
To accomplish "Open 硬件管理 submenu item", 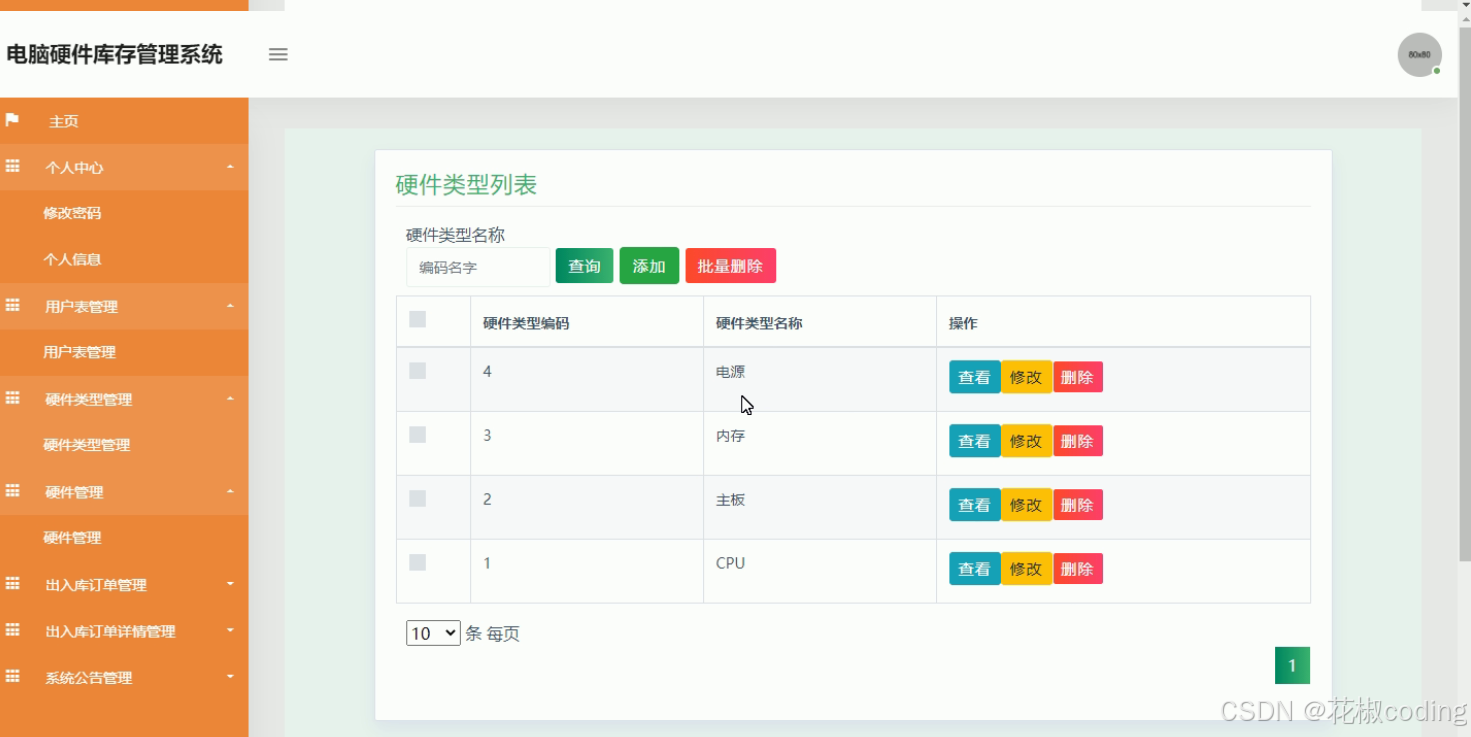I will [x=72, y=538].
